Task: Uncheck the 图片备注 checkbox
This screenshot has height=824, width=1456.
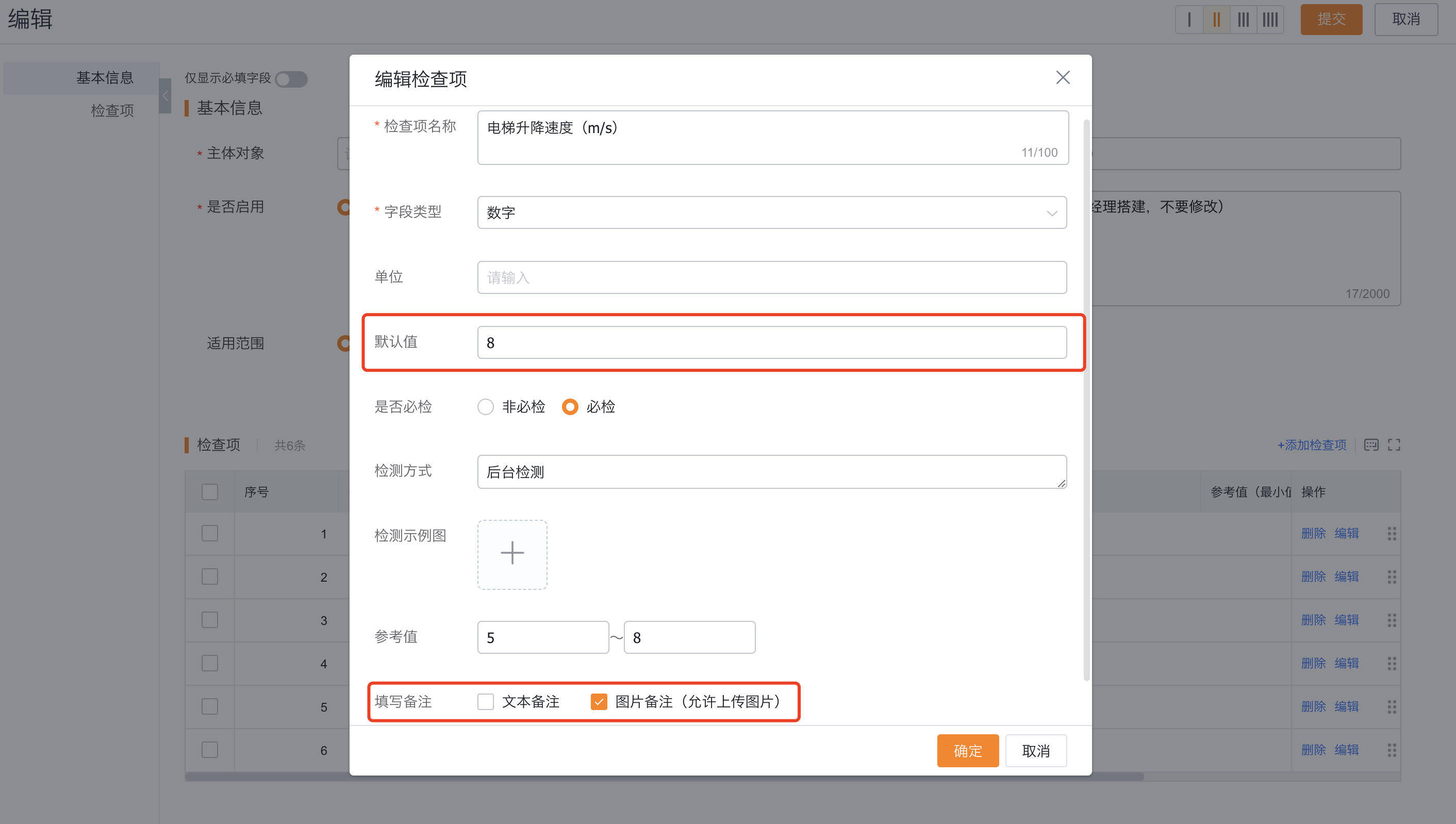Action: tap(599, 702)
